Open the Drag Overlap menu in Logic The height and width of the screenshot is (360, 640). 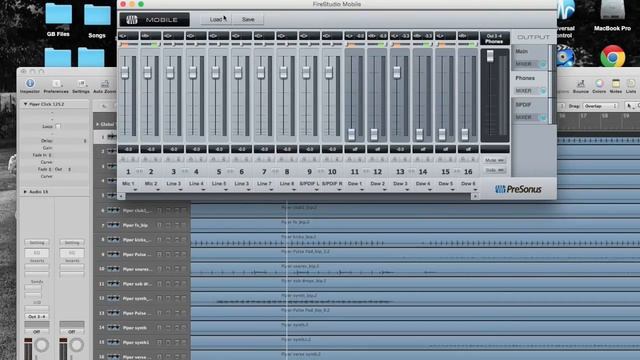(600, 106)
